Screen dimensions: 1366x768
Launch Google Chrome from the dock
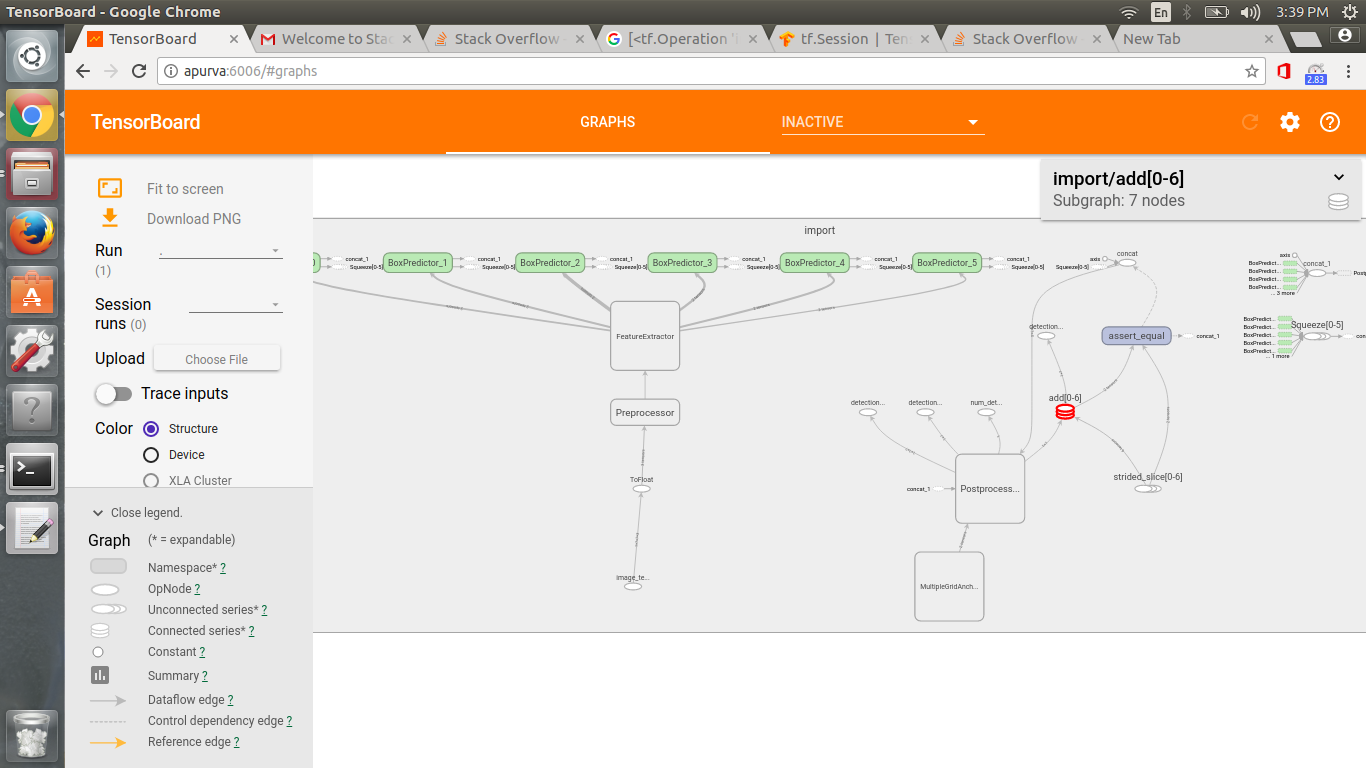pos(32,115)
